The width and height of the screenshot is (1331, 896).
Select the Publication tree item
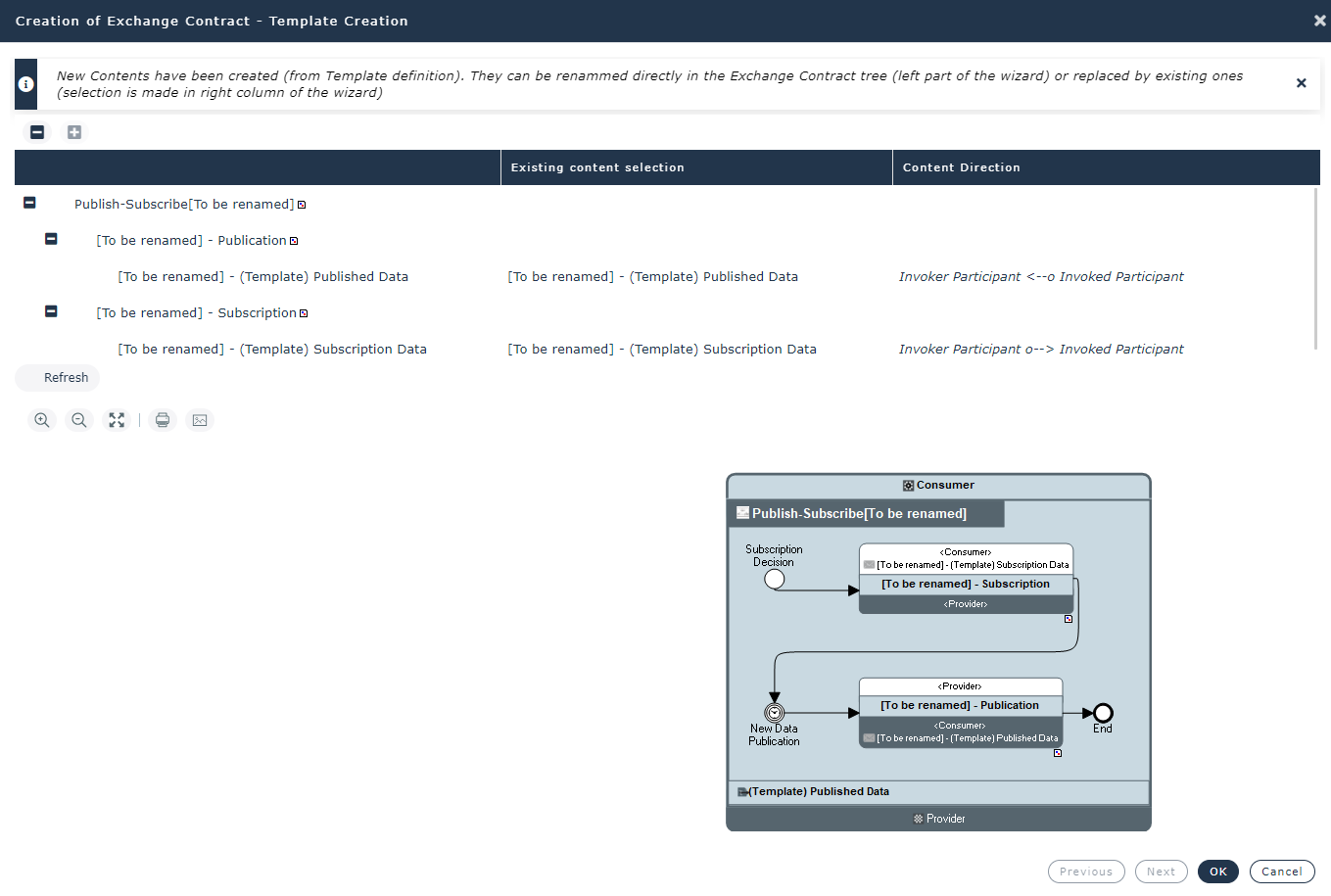coord(191,241)
